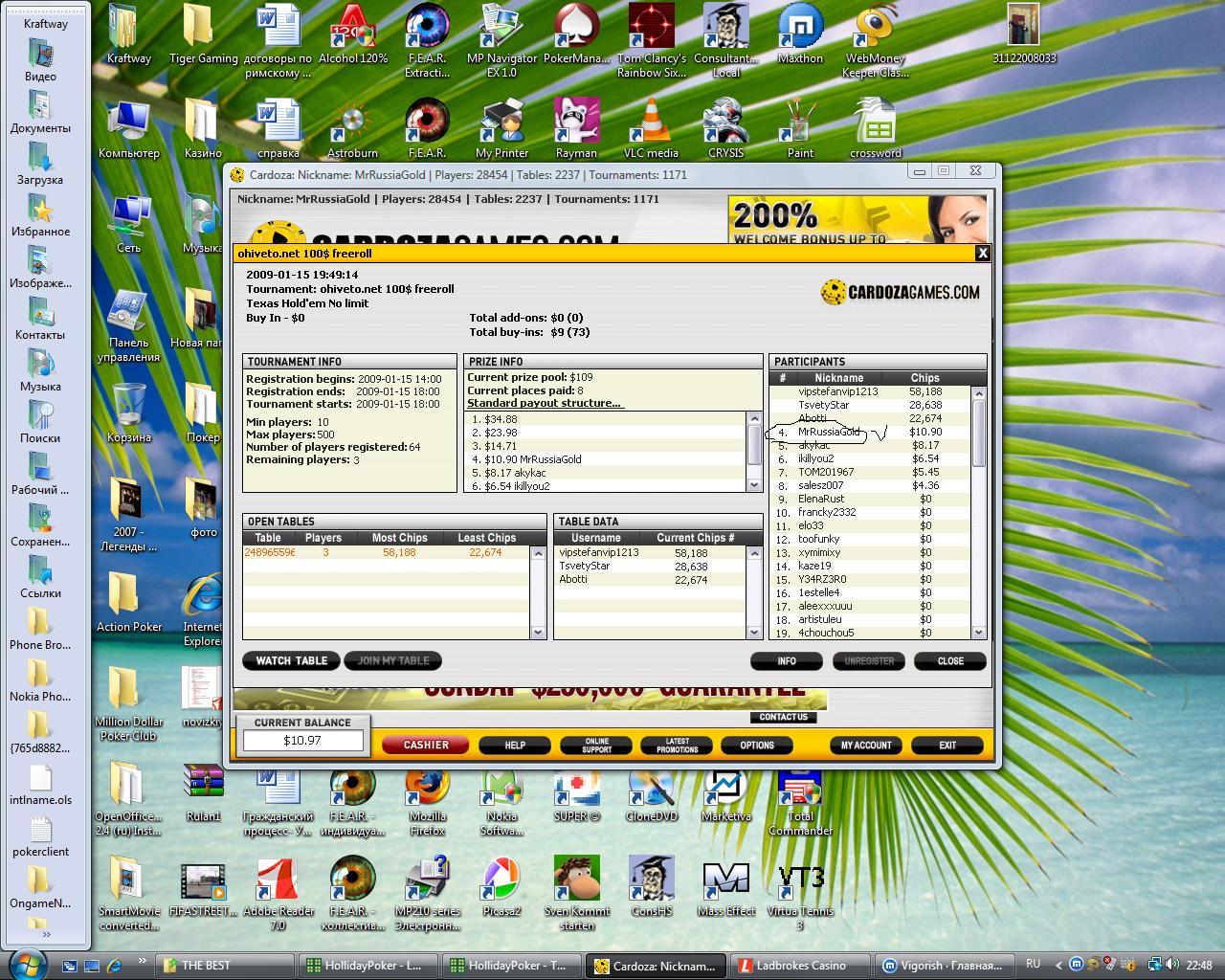Close the ohiveto.net freeroll dialog

point(982,253)
